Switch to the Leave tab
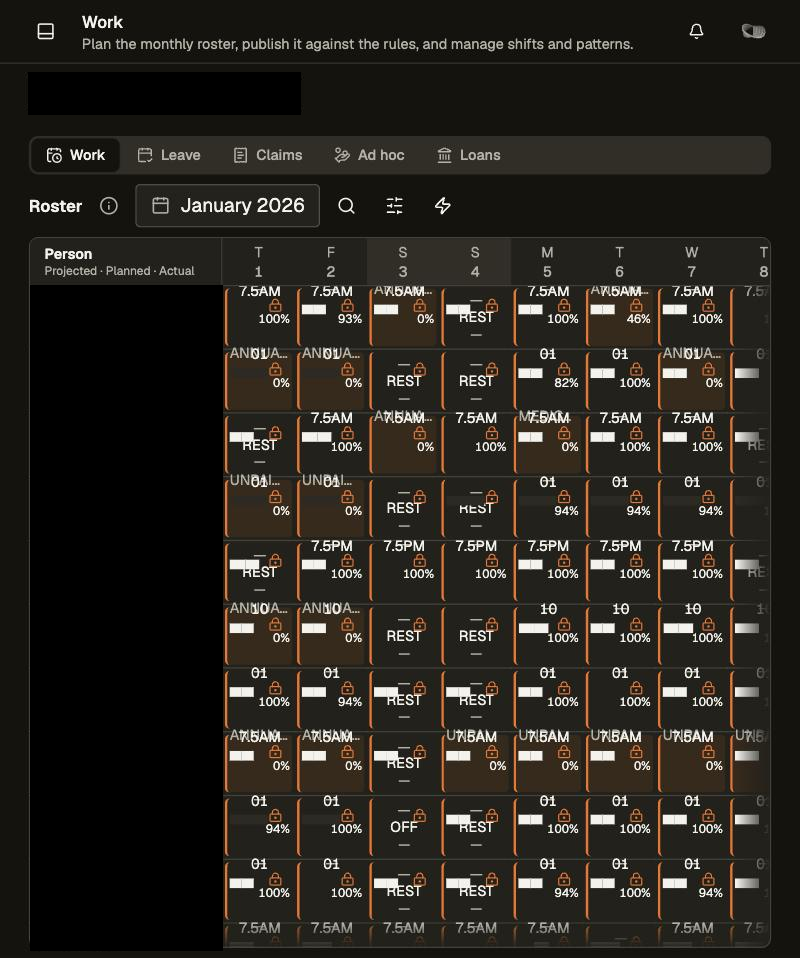The image size is (800, 958). pos(169,155)
